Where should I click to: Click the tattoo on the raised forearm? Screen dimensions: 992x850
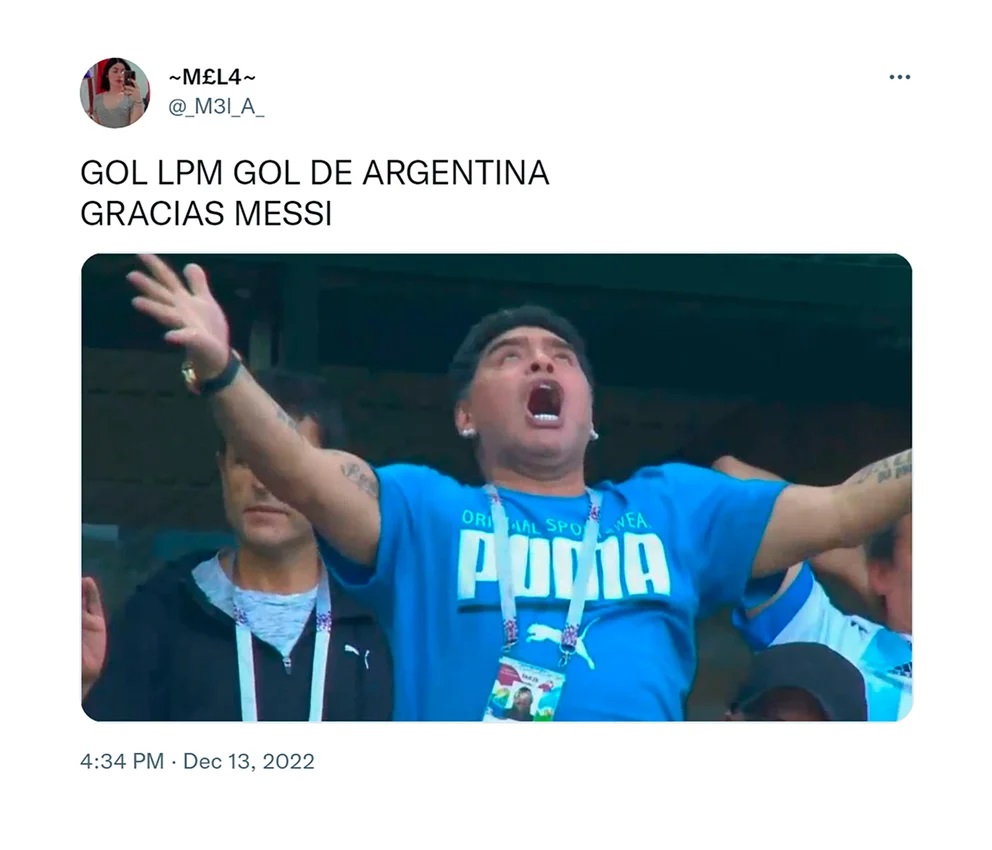tap(359, 476)
